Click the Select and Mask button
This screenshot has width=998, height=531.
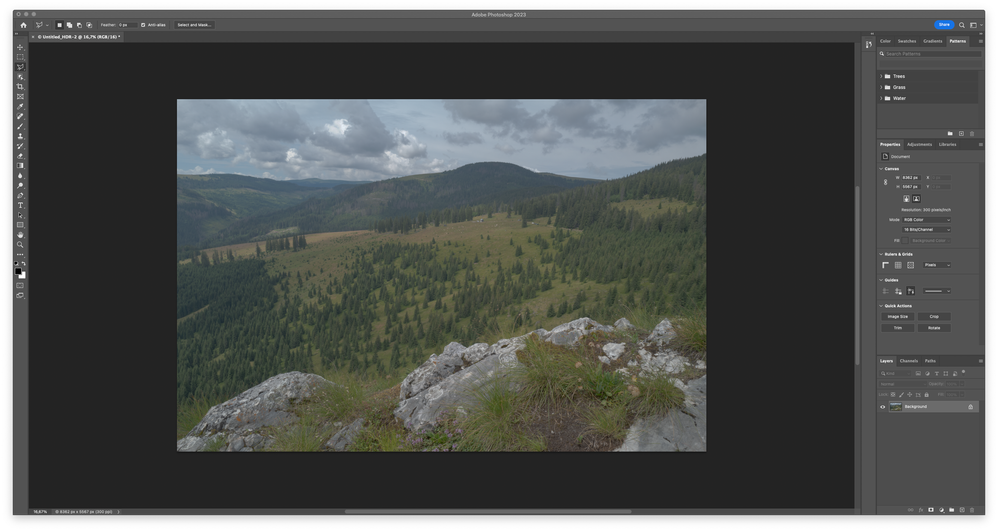[194, 25]
